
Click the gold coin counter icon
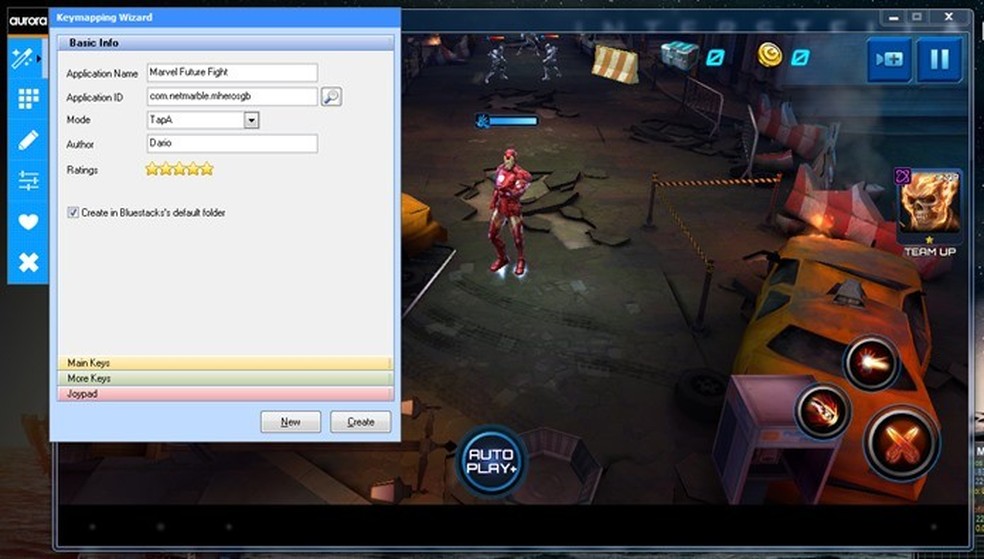(769, 55)
